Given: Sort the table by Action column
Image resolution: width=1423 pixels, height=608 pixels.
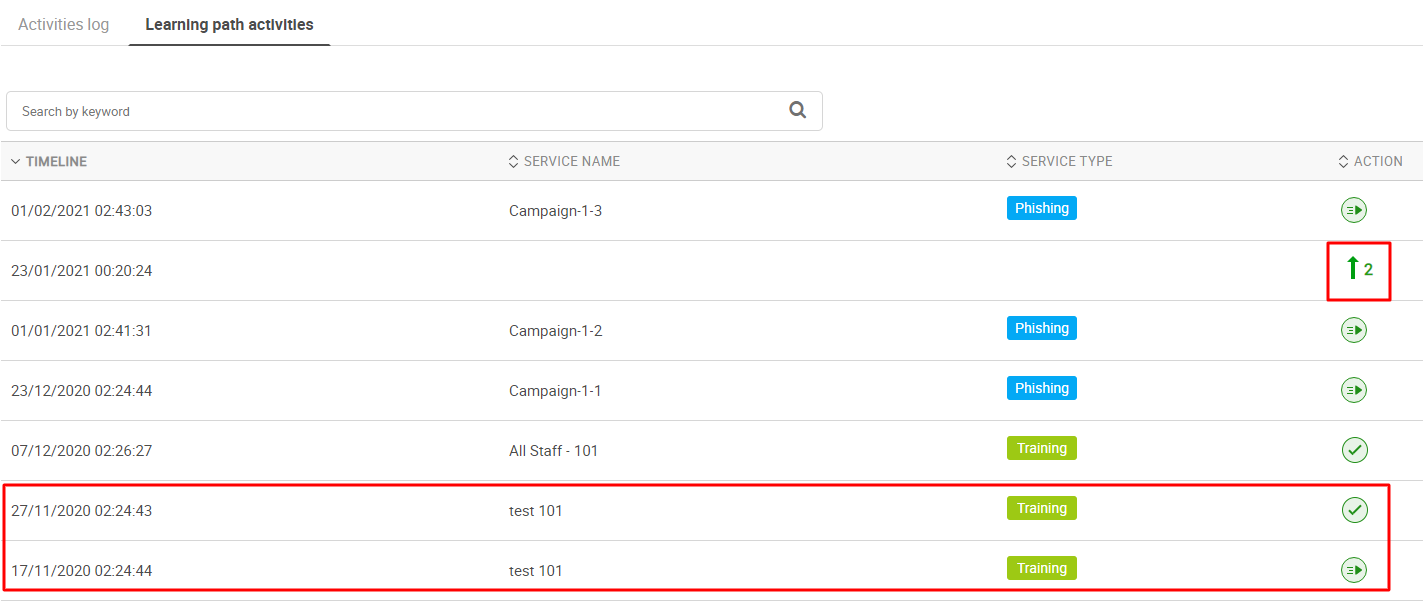Looking at the screenshot, I should pyautogui.click(x=1370, y=161).
